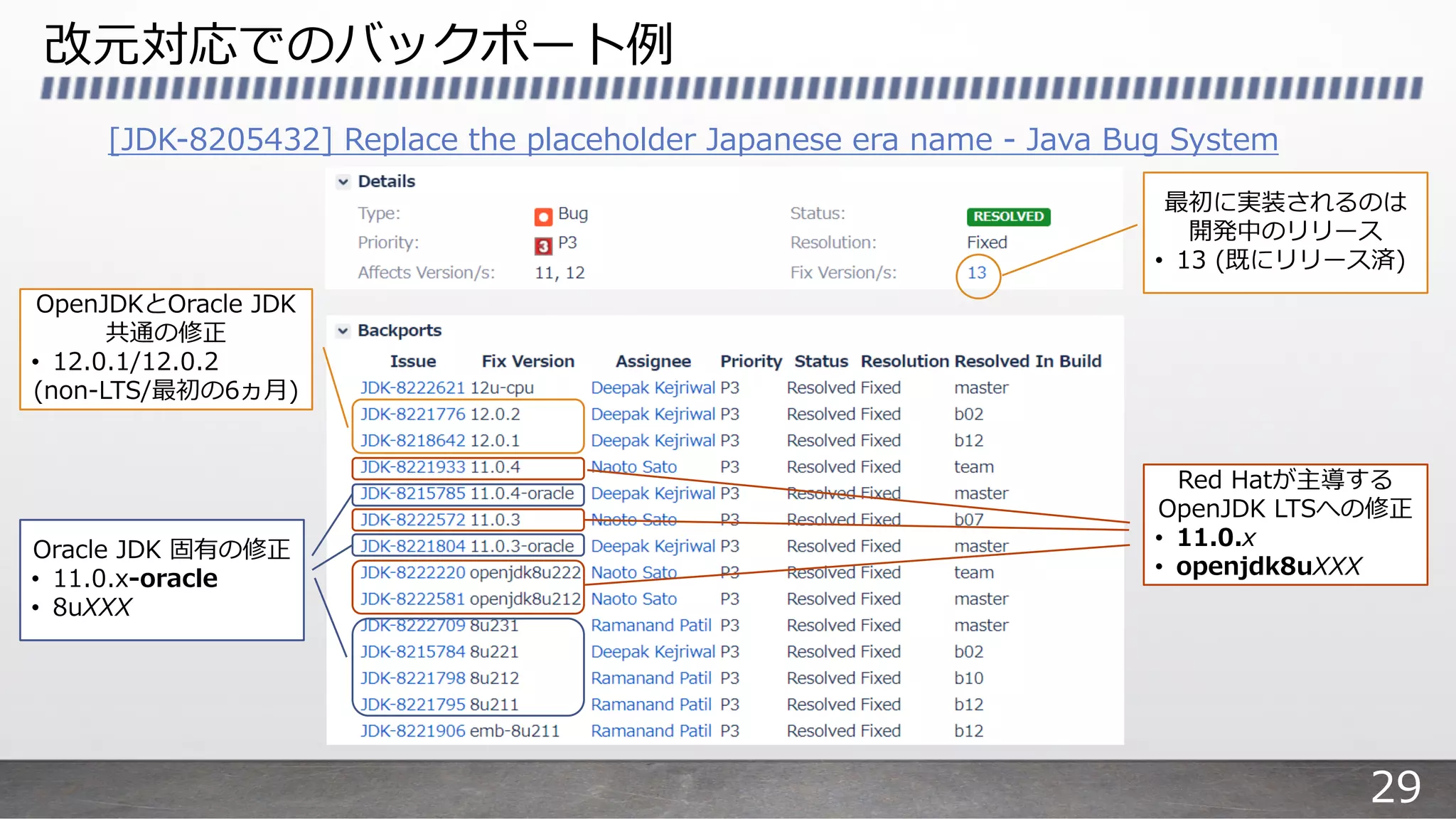Click assignee Deepak Kejriwal in 8u221 row
Screen dimensions: 1456x819
click(653, 652)
